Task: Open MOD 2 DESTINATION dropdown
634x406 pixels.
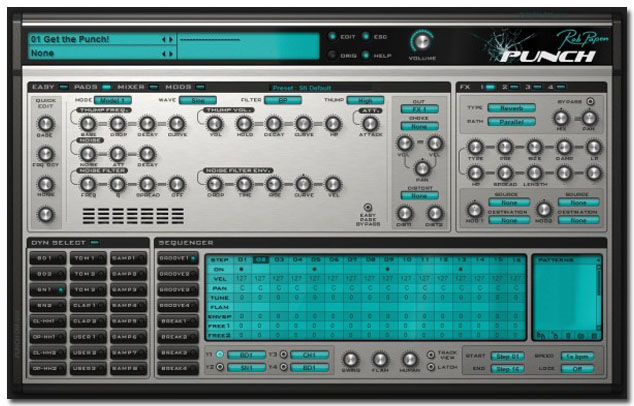Action: (579, 220)
